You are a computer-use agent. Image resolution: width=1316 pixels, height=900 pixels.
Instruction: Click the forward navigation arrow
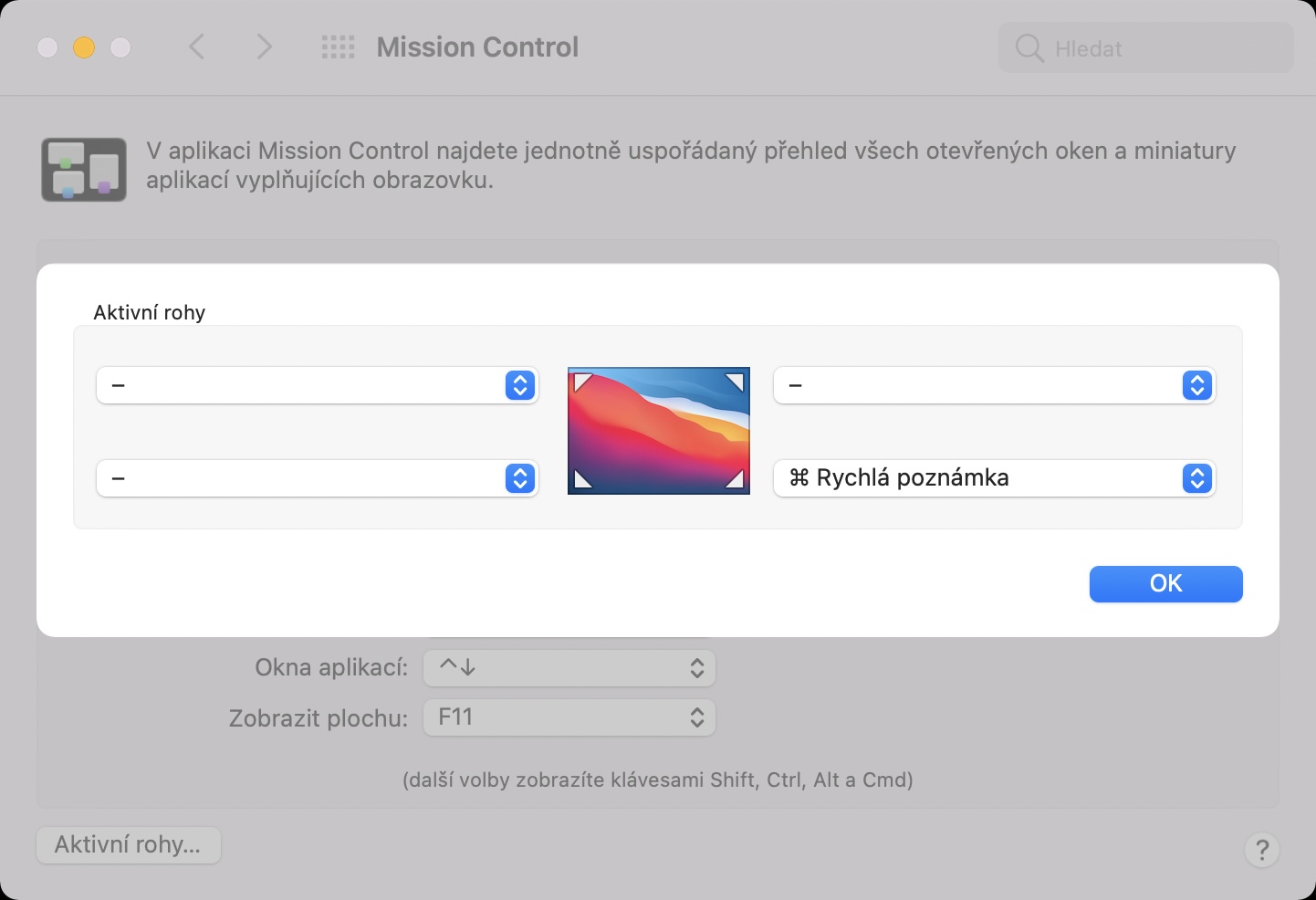(x=264, y=47)
